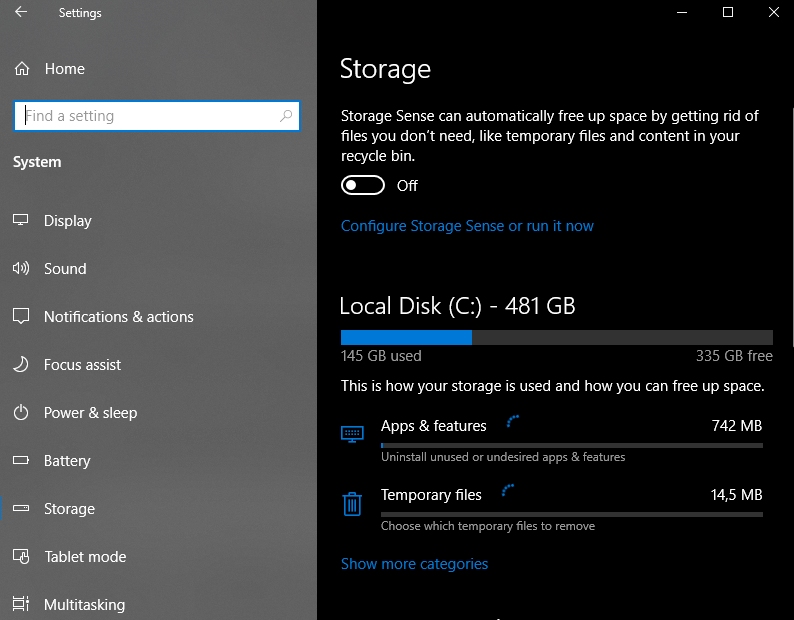Click the Home icon in sidebar
Screen dimensions: 794x620
click(x=21, y=69)
